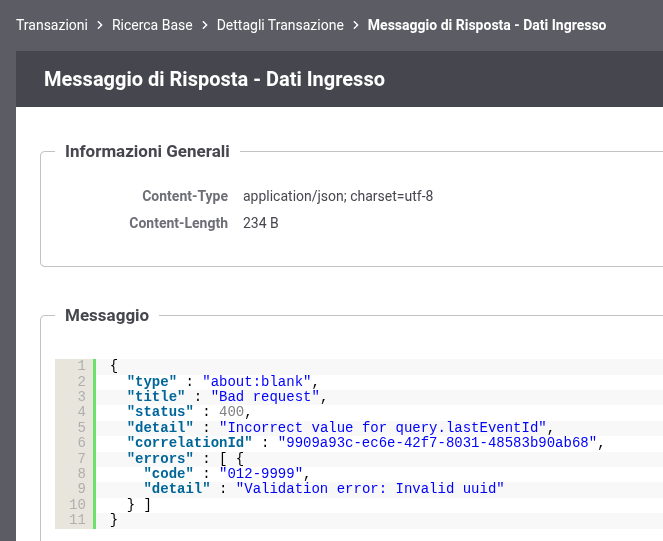The height and width of the screenshot is (541, 663).
Task: Click line number 1 in code gutter
Action: point(81,366)
